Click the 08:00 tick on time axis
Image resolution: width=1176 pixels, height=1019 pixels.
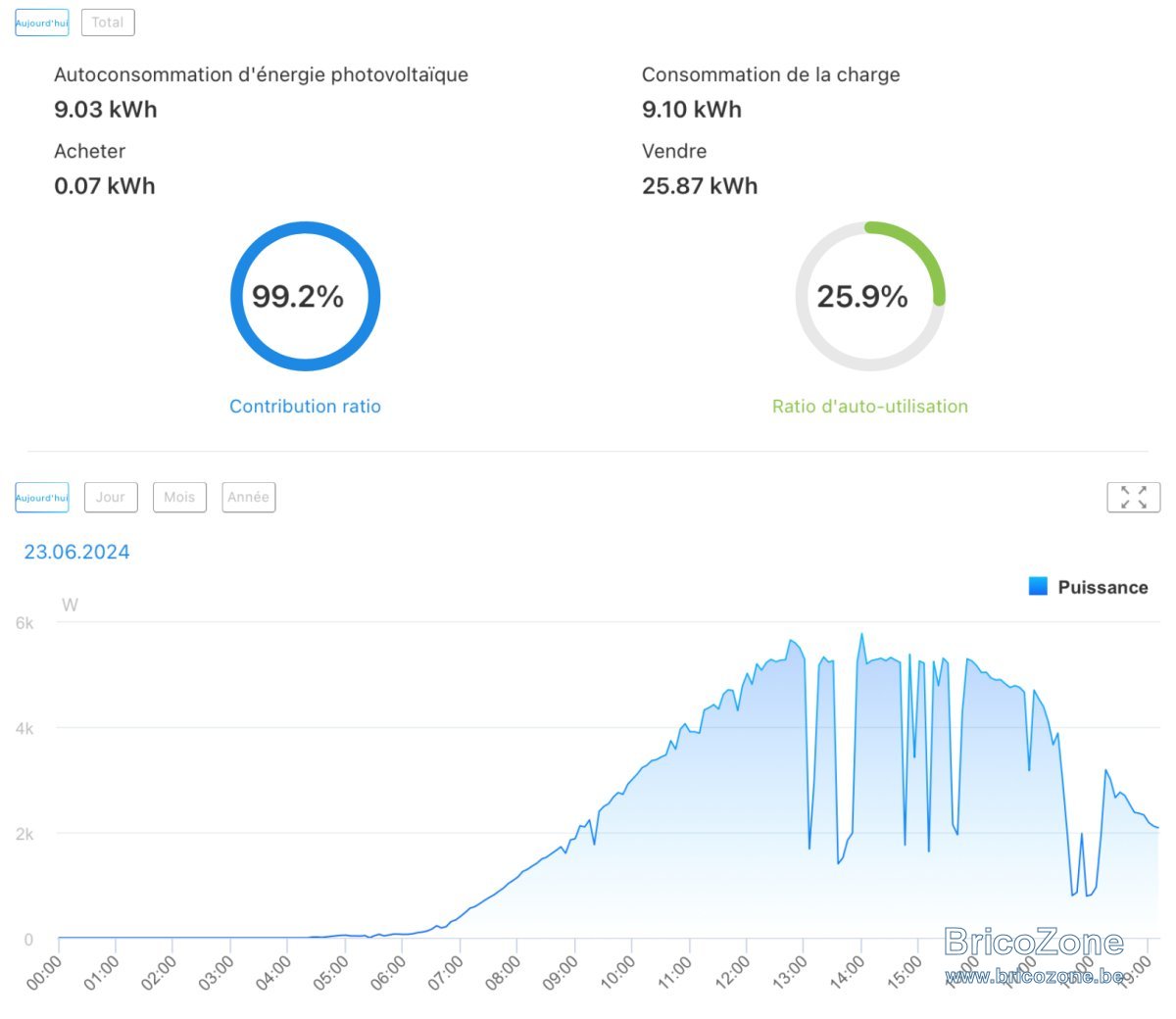[503, 973]
